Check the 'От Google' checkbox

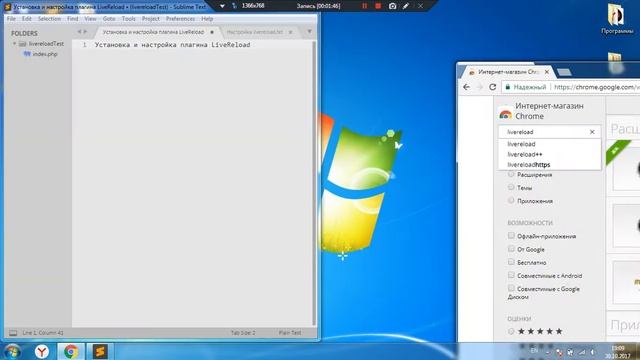[x=511, y=249]
